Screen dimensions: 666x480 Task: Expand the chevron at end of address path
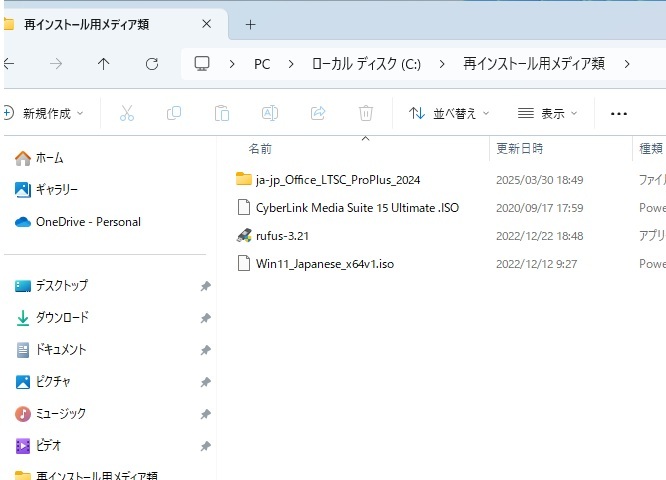click(627, 64)
